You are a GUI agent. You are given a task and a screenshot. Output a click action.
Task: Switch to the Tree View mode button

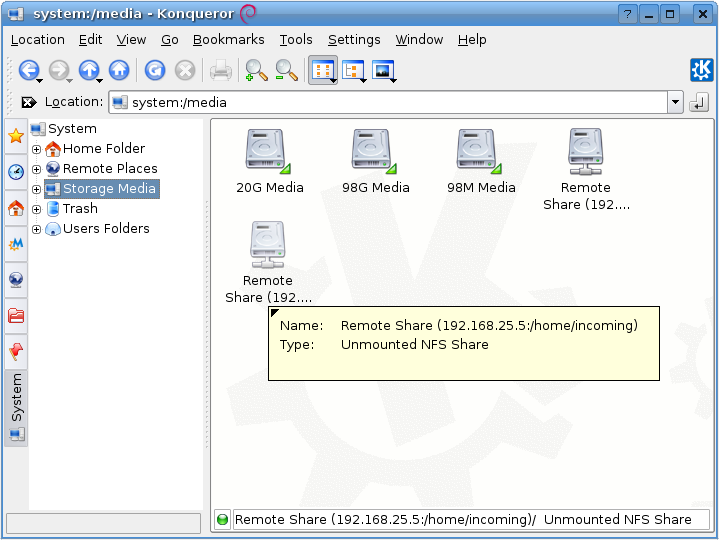352,70
